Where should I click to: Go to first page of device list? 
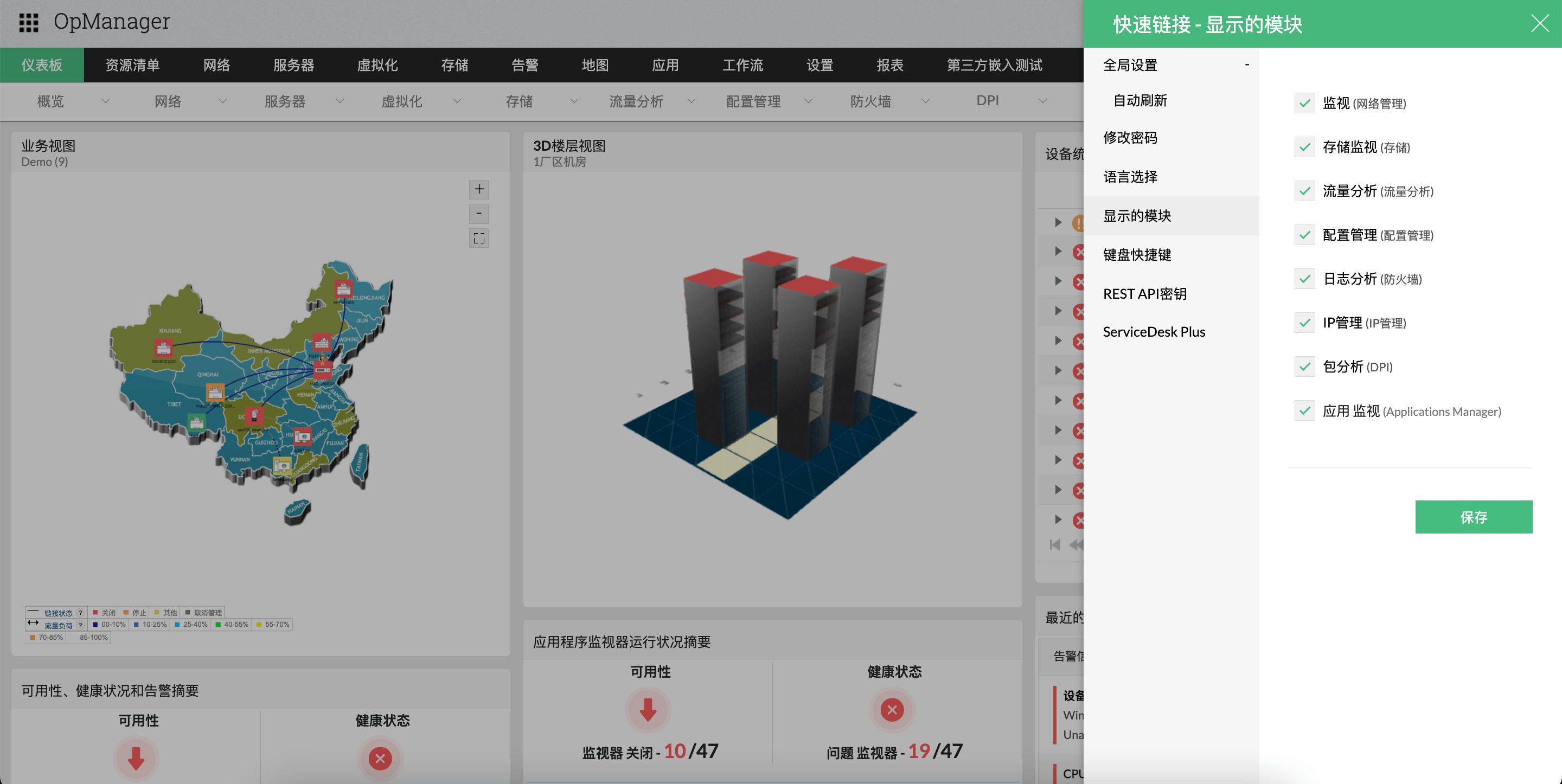[x=1055, y=544]
